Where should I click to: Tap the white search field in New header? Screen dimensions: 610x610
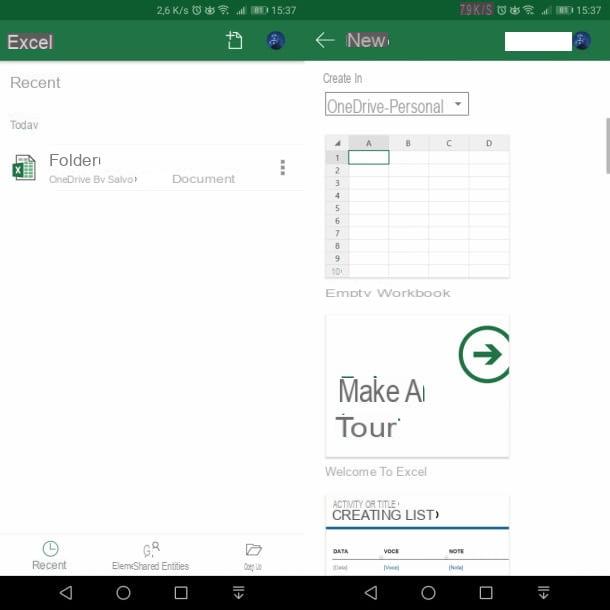(x=538, y=41)
